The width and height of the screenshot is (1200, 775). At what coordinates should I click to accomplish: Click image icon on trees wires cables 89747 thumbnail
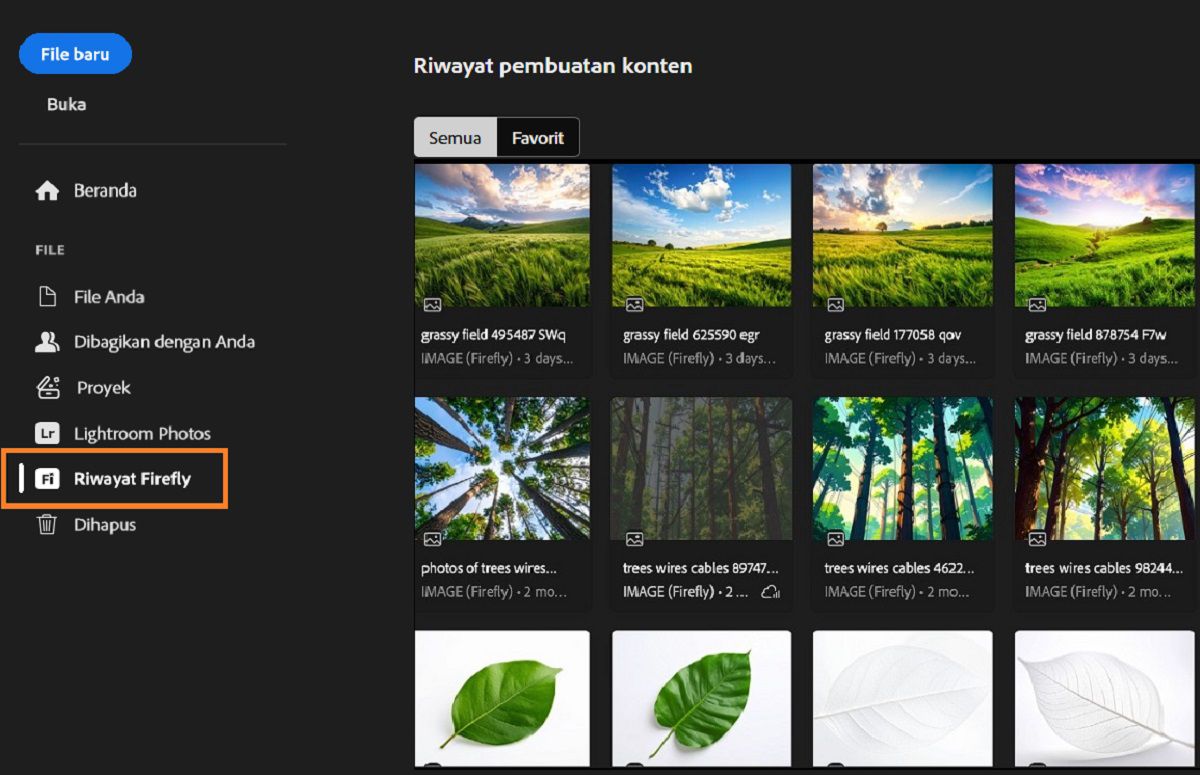[634, 539]
